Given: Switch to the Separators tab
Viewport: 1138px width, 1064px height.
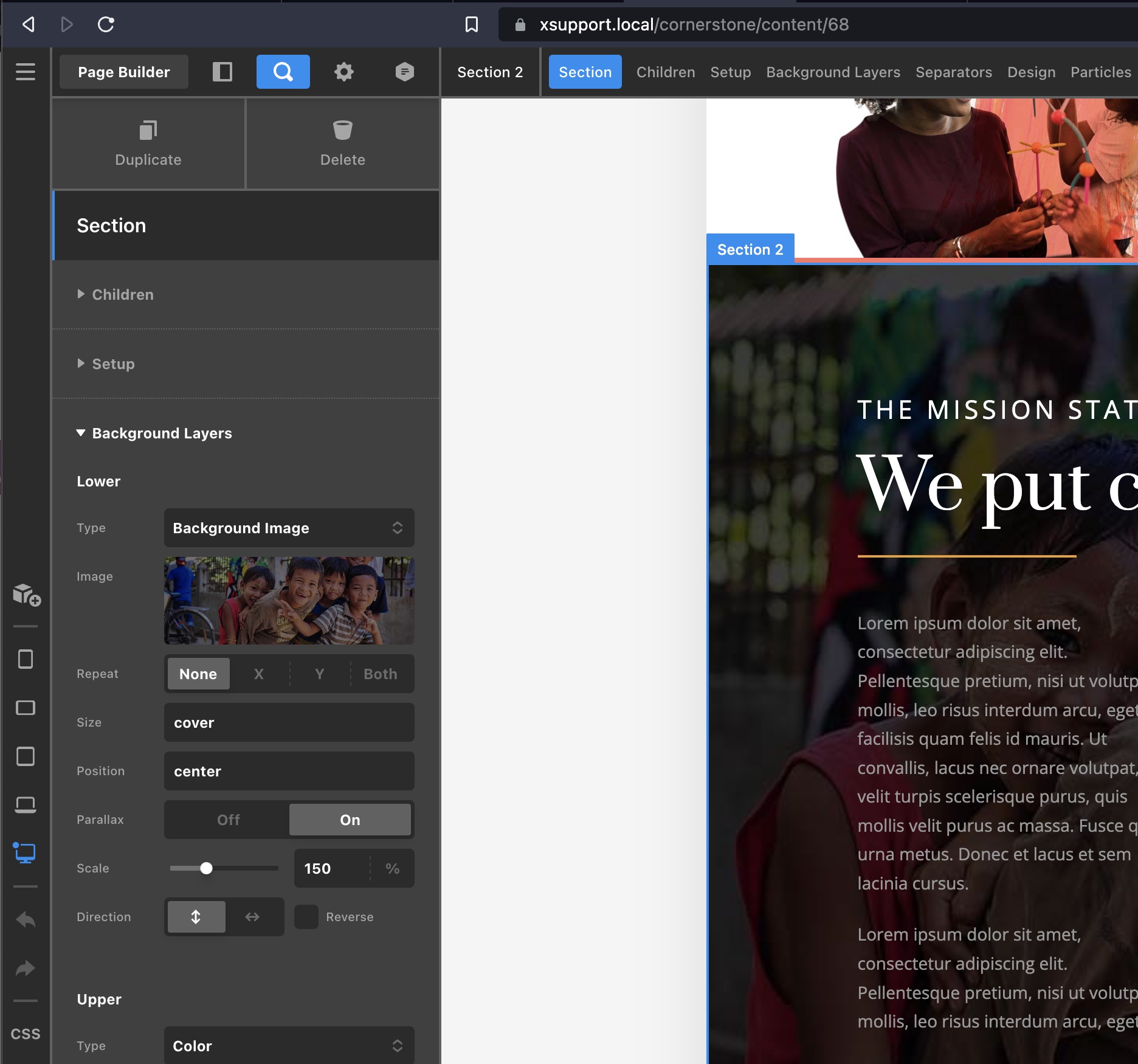Looking at the screenshot, I should (953, 72).
